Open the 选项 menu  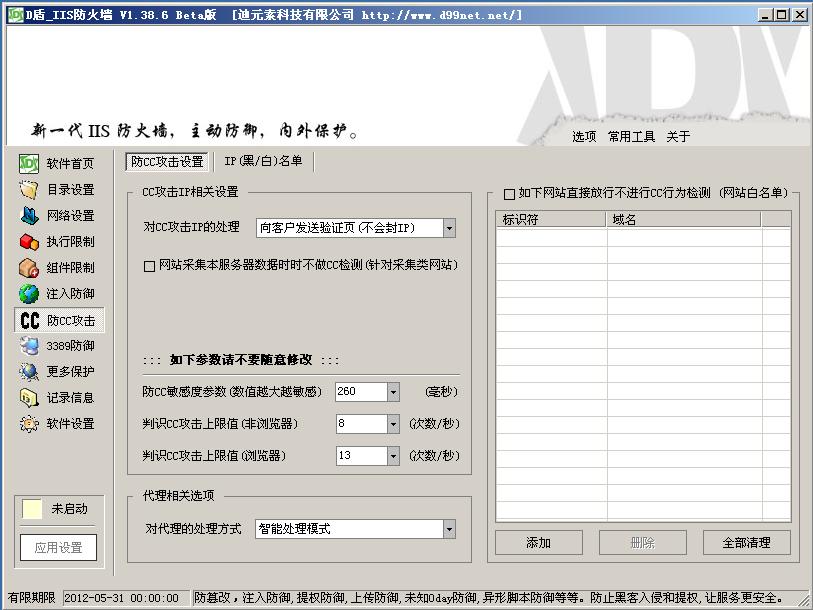pos(584,136)
